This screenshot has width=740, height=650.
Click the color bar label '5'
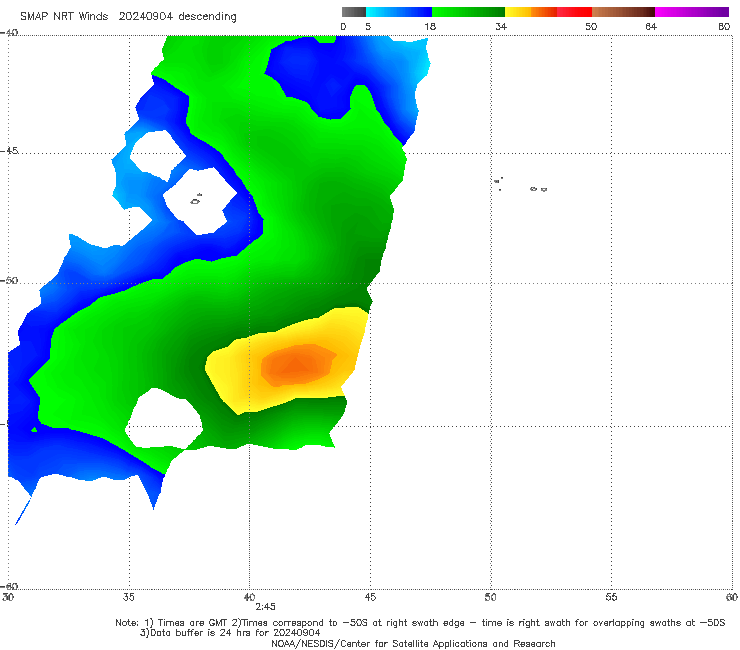point(368,27)
